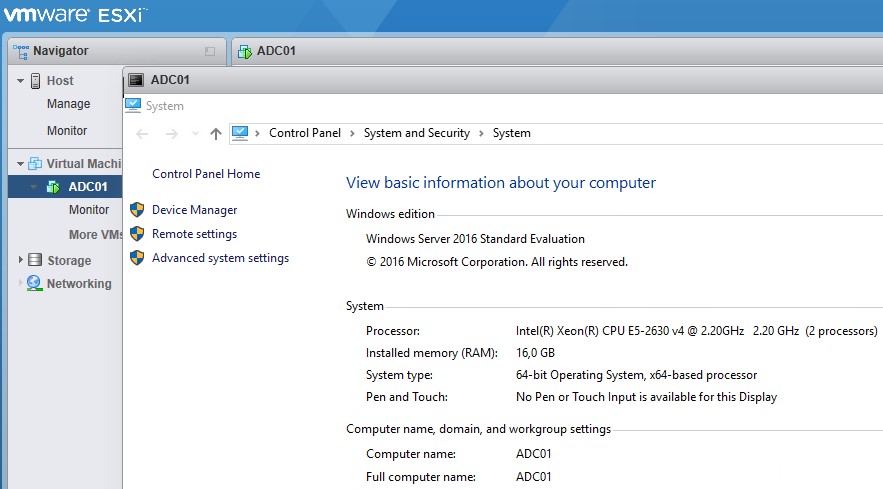This screenshot has width=883, height=489.
Task: Click the Device Manager shield icon
Action: (137, 210)
